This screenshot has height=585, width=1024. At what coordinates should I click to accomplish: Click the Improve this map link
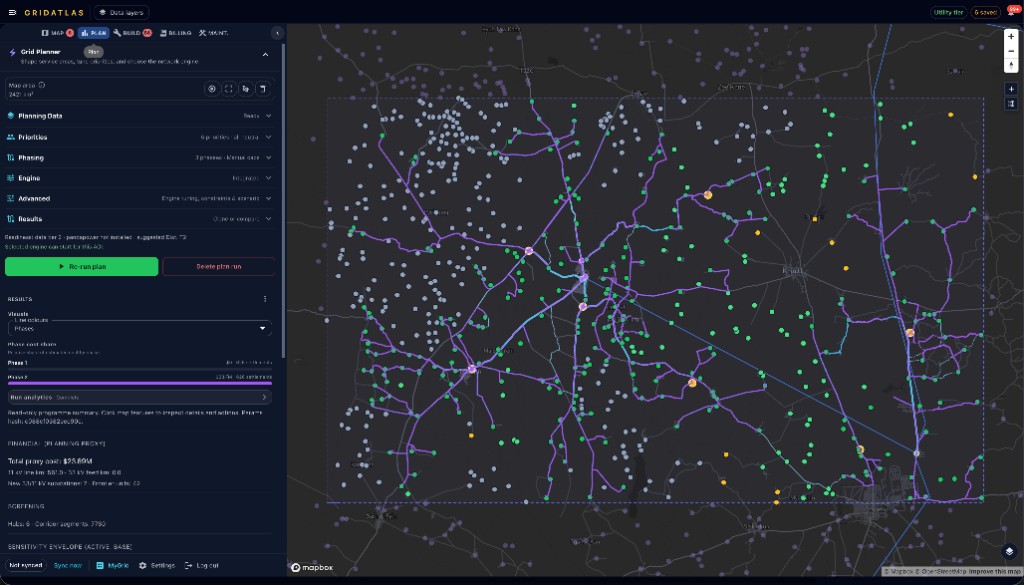tap(995, 571)
